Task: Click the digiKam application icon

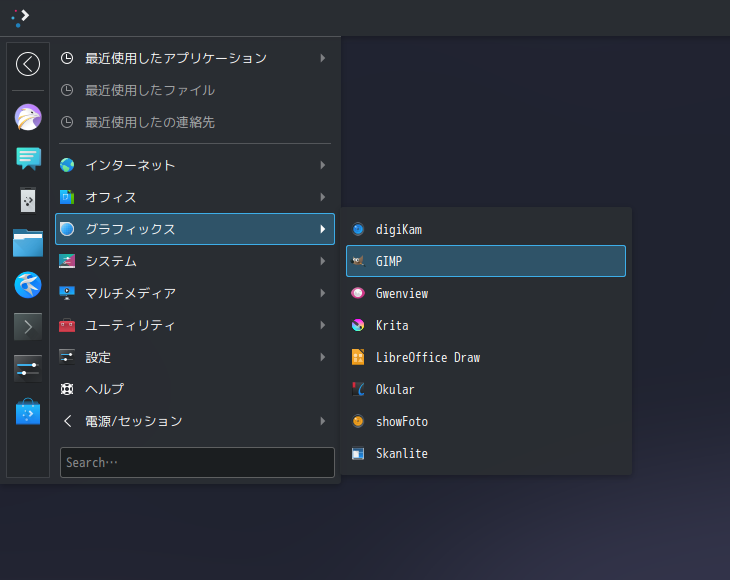Action: tap(358, 229)
